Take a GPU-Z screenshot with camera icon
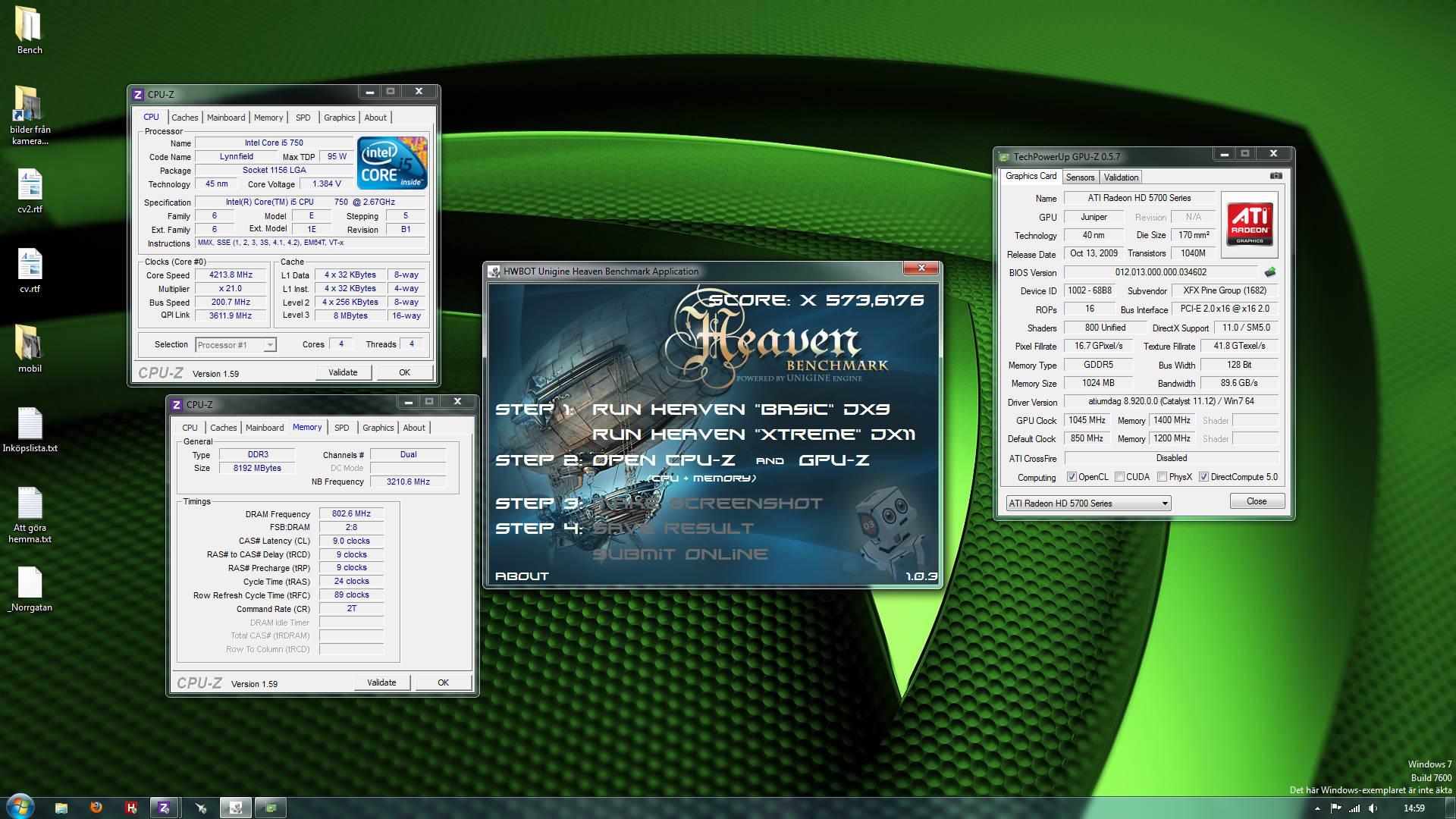This screenshot has width=1456, height=819. coord(1276,176)
